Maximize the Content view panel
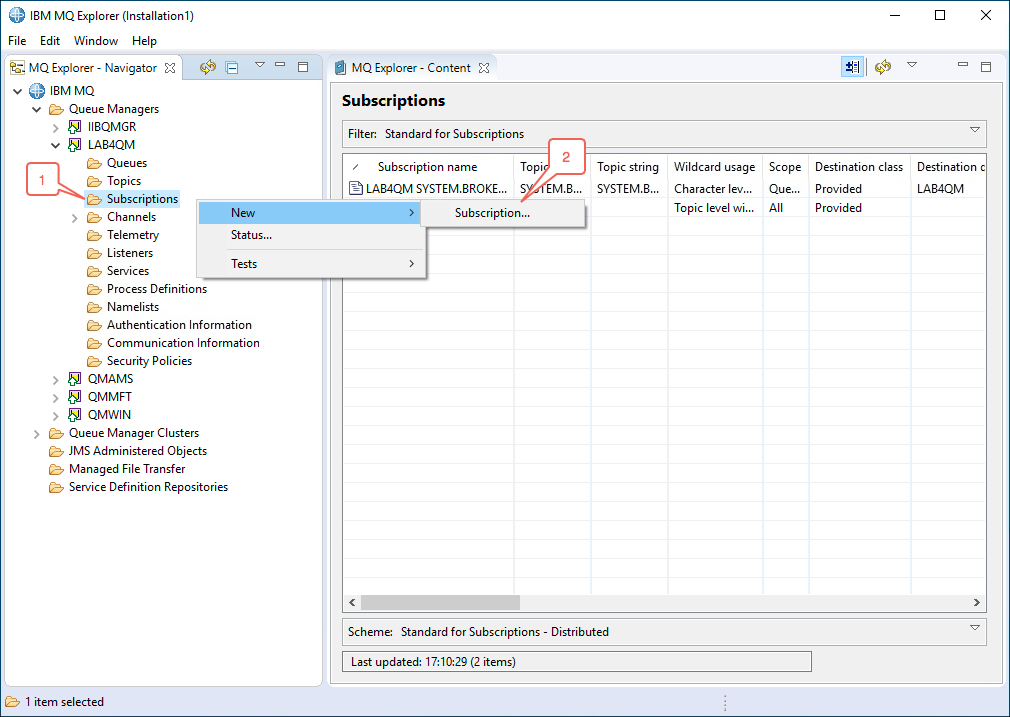The height and width of the screenshot is (717, 1010). [986, 66]
